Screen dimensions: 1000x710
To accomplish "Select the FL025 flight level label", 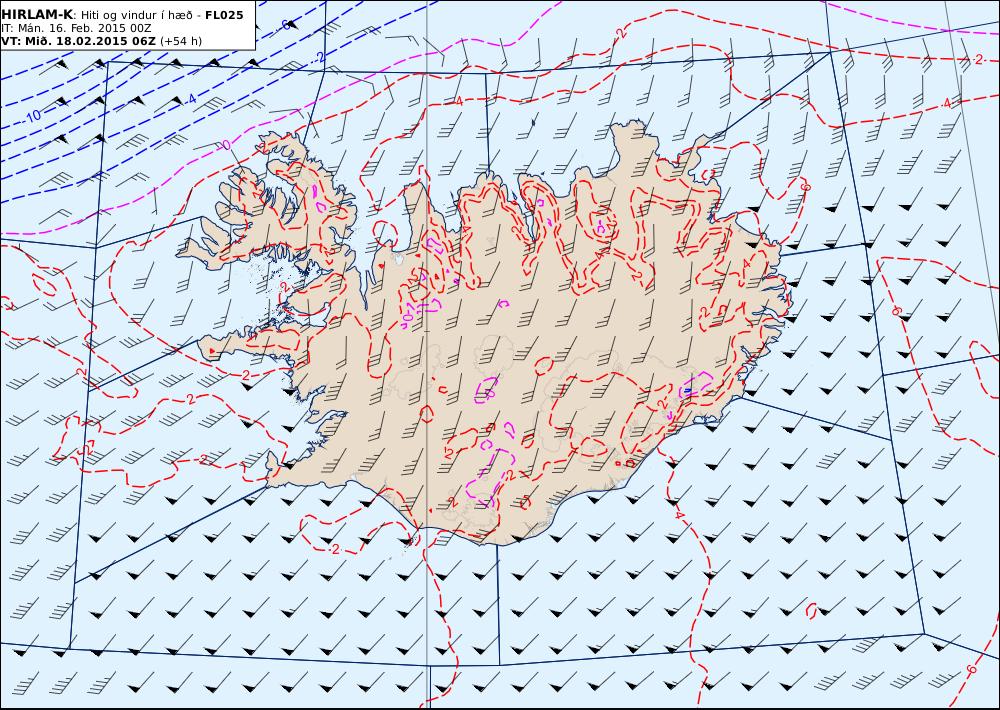I will click(x=224, y=15).
